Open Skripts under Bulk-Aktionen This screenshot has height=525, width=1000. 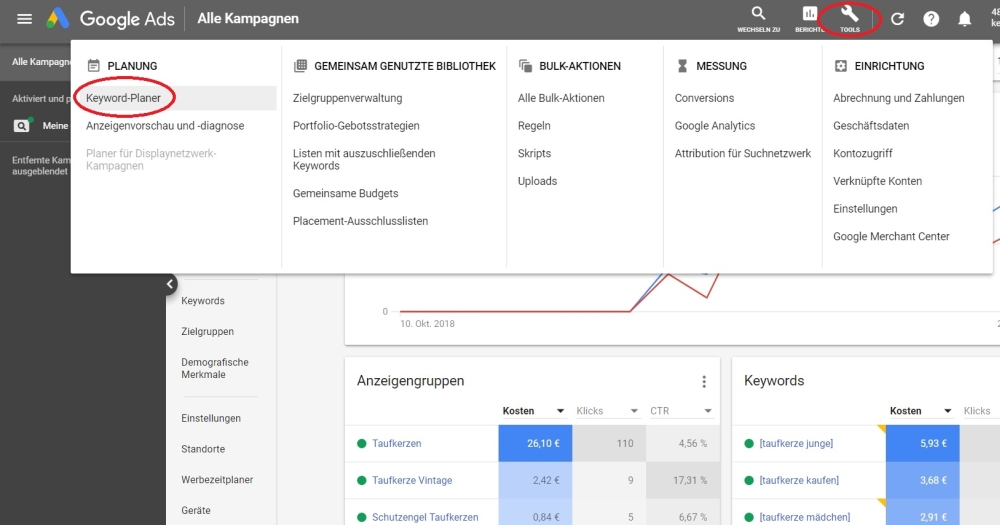[x=534, y=154]
